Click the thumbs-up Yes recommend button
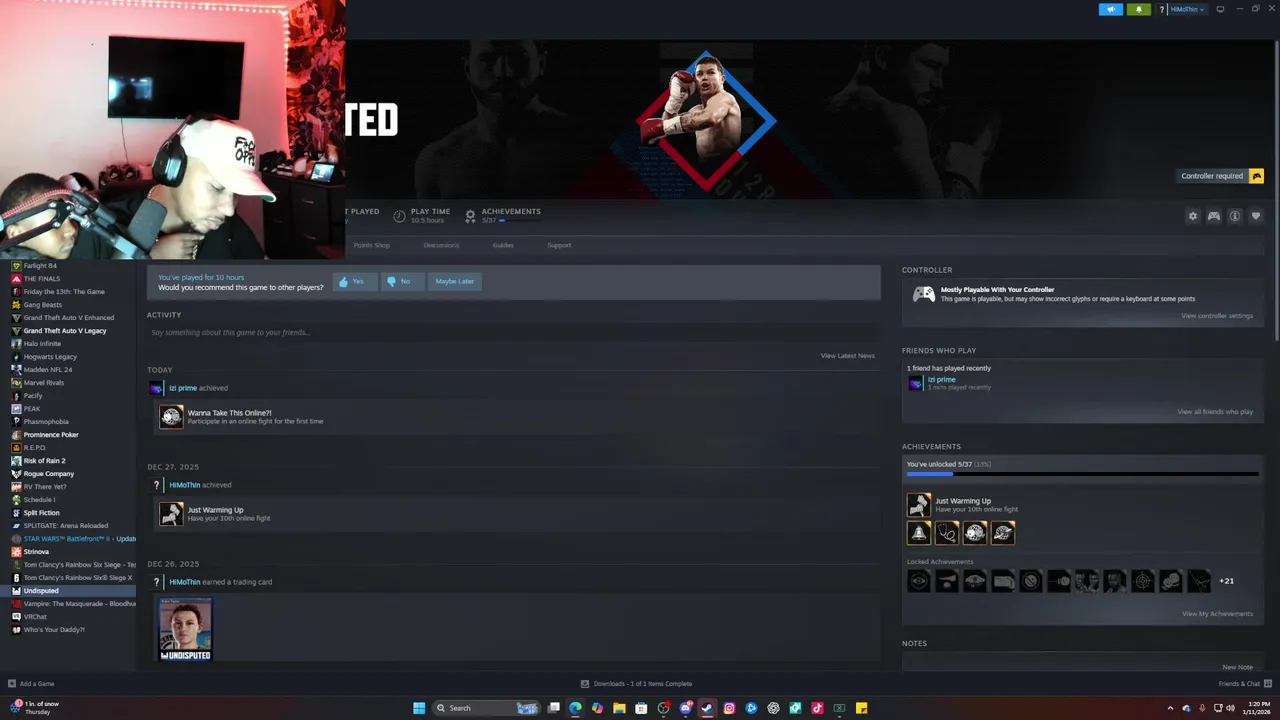Viewport: 1280px width, 720px height. click(x=353, y=282)
